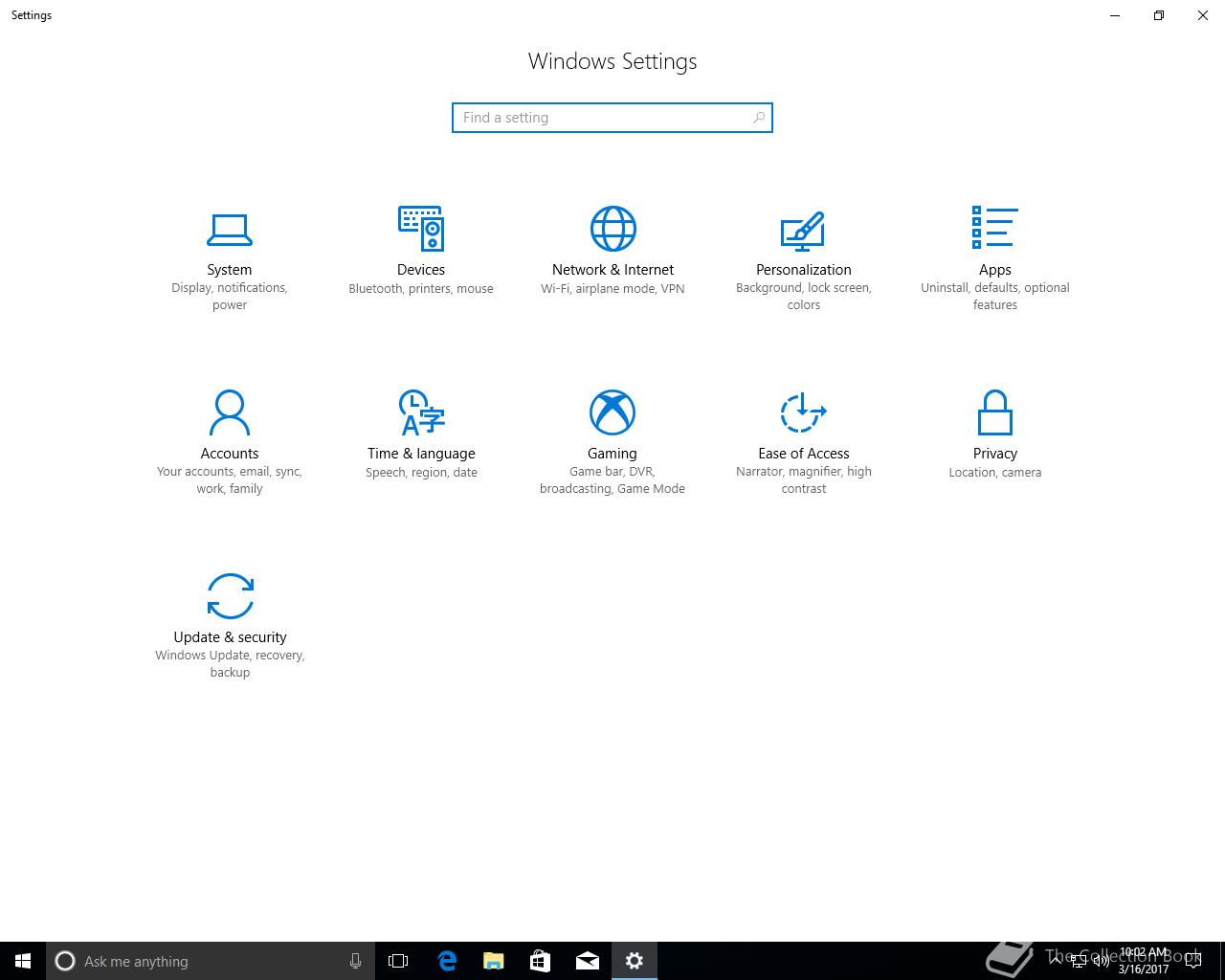Viewport: 1225px width, 980px height.
Task: Open the System settings category
Action: [x=230, y=260]
